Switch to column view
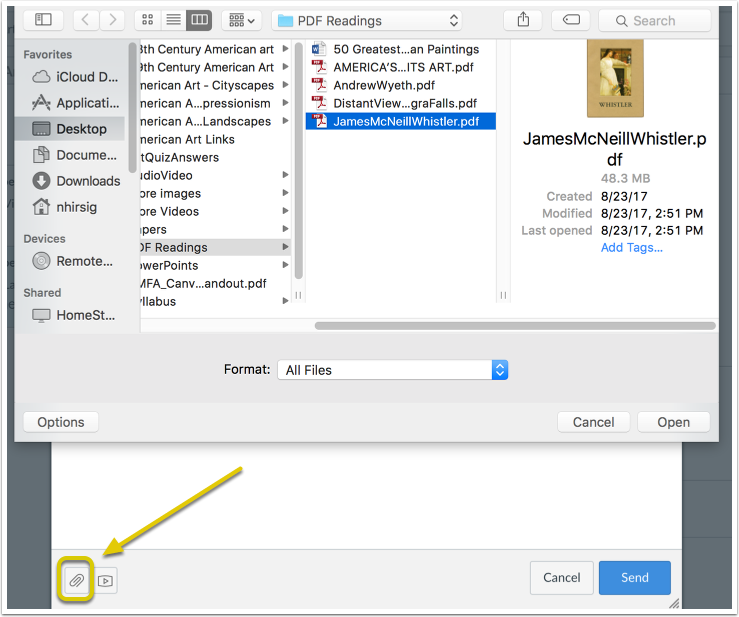The width and height of the screenshot is (739, 617). pos(199,20)
